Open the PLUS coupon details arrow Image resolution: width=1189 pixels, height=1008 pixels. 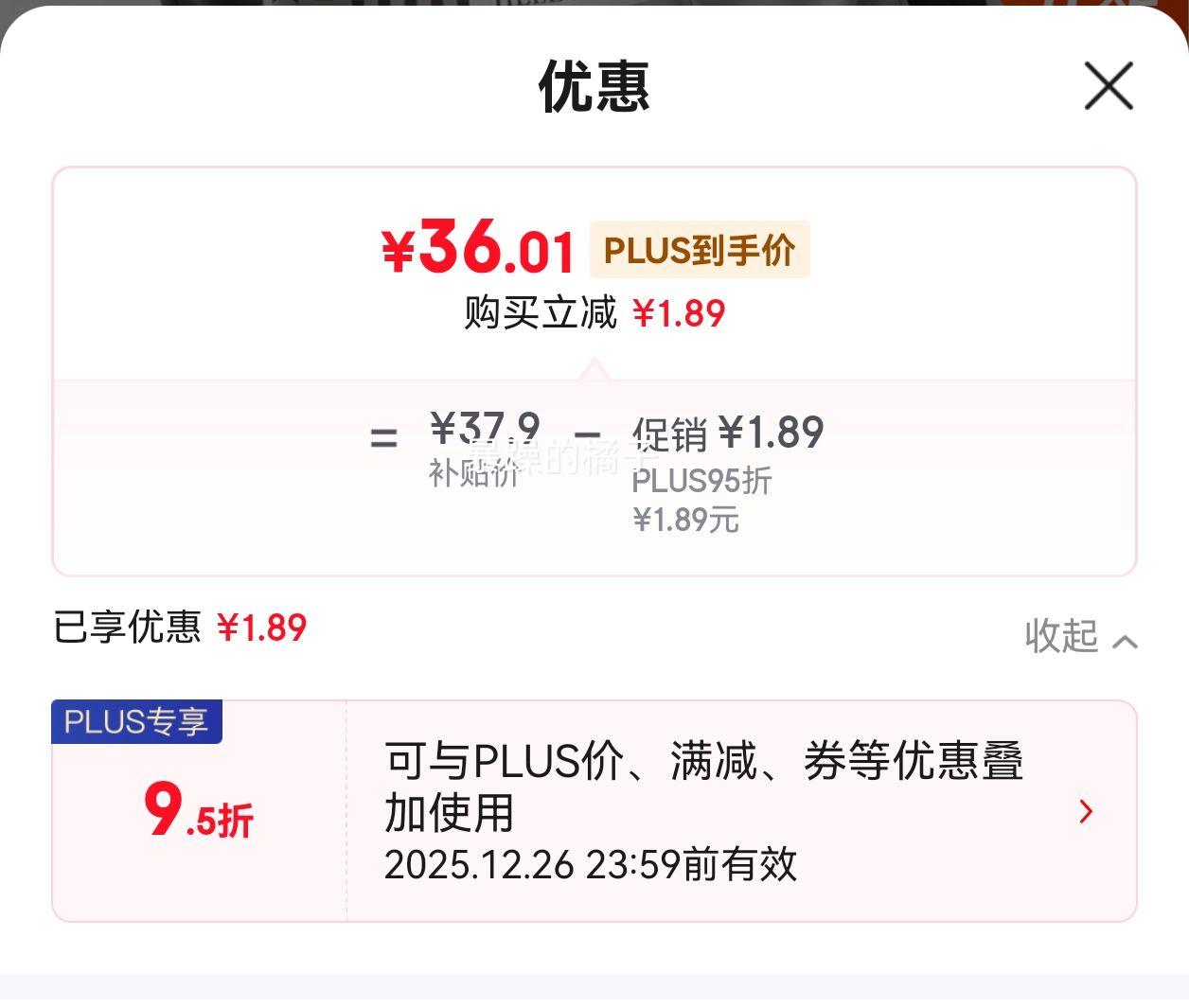click(x=1086, y=811)
